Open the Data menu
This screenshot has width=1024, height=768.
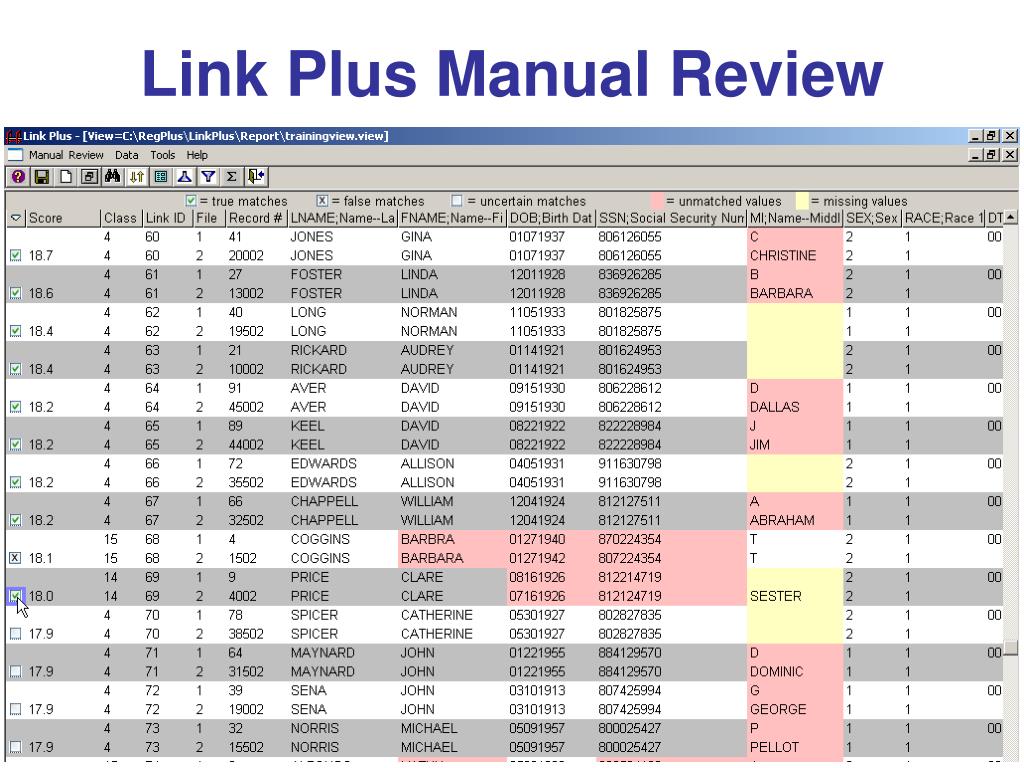(127, 155)
